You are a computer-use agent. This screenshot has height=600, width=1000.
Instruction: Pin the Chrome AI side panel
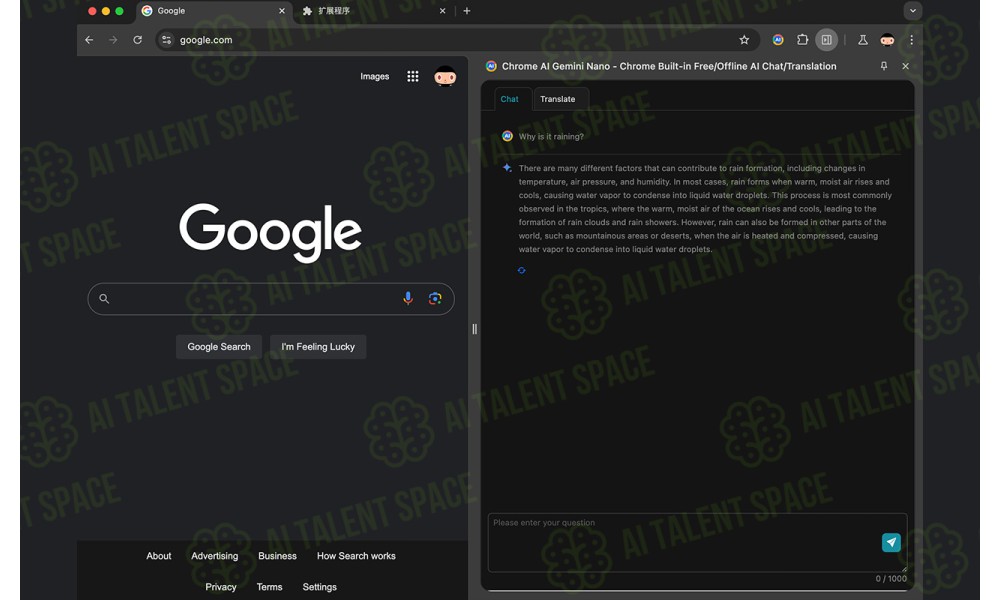(x=884, y=66)
